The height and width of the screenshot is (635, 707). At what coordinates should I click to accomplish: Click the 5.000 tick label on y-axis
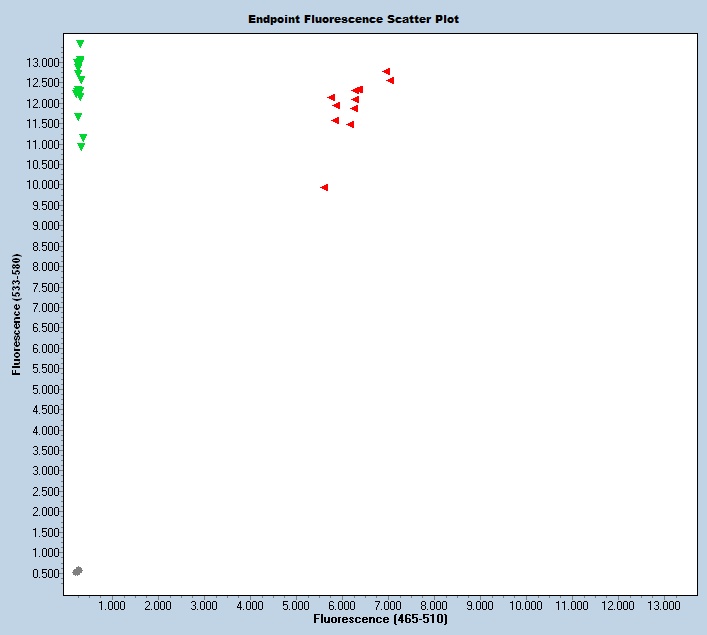45,389
